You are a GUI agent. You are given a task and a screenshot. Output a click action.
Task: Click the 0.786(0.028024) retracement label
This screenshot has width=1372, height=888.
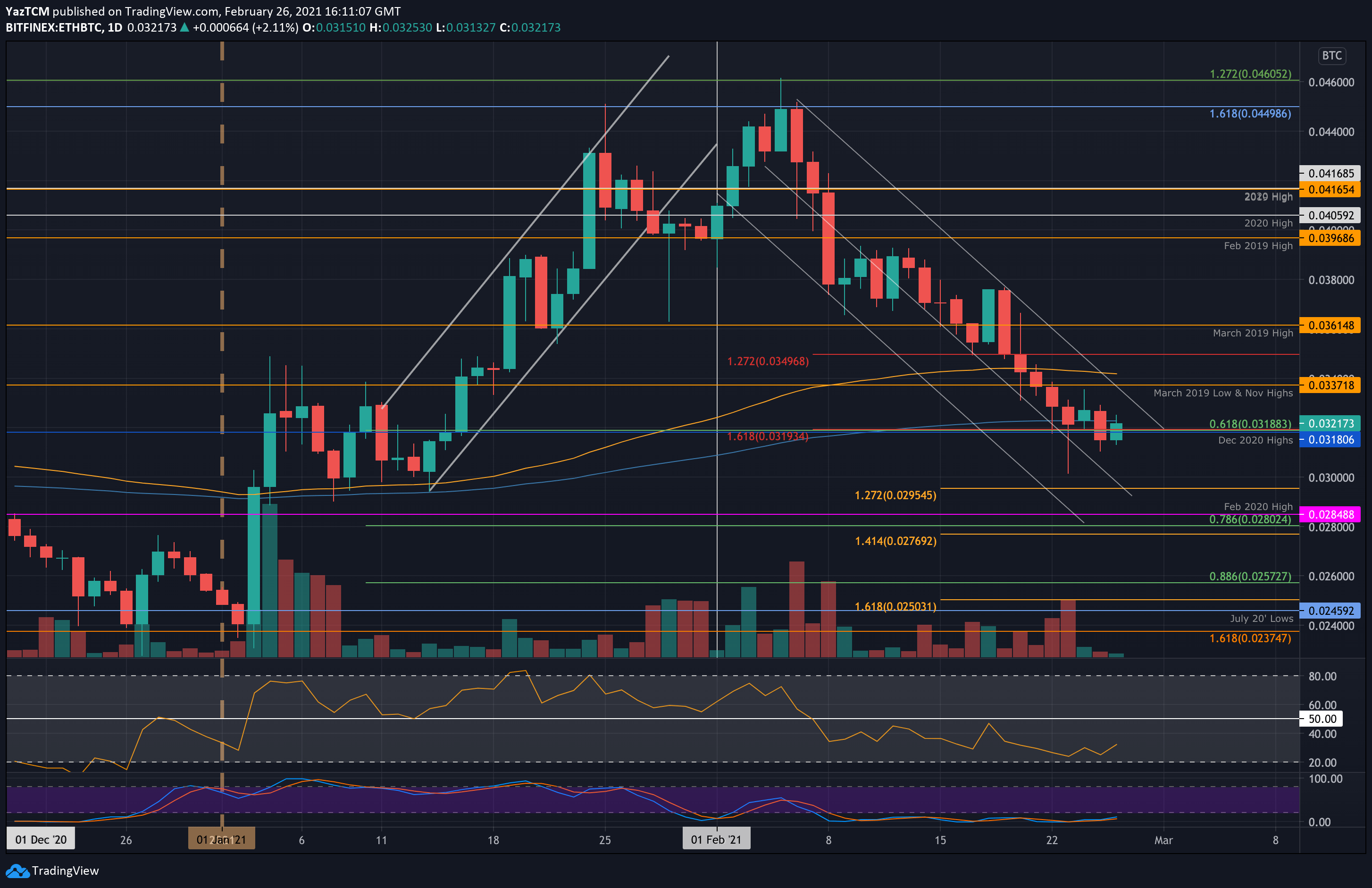point(1250,519)
